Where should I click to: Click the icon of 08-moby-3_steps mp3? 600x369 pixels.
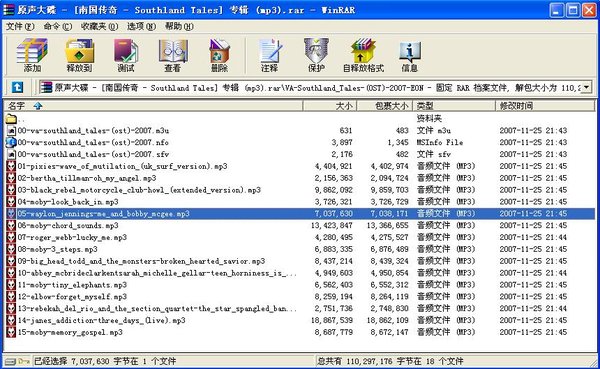point(11,249)
